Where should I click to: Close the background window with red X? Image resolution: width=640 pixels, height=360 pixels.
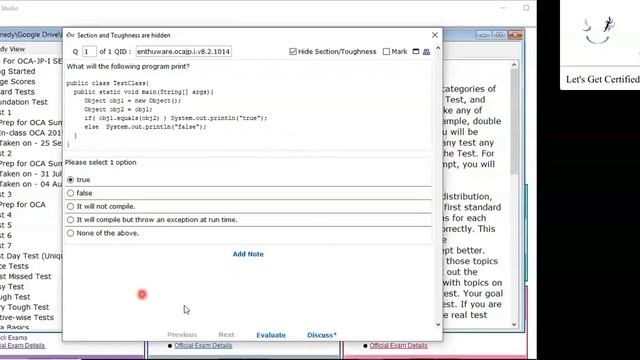pyautogui.click(x=515, y=36)
